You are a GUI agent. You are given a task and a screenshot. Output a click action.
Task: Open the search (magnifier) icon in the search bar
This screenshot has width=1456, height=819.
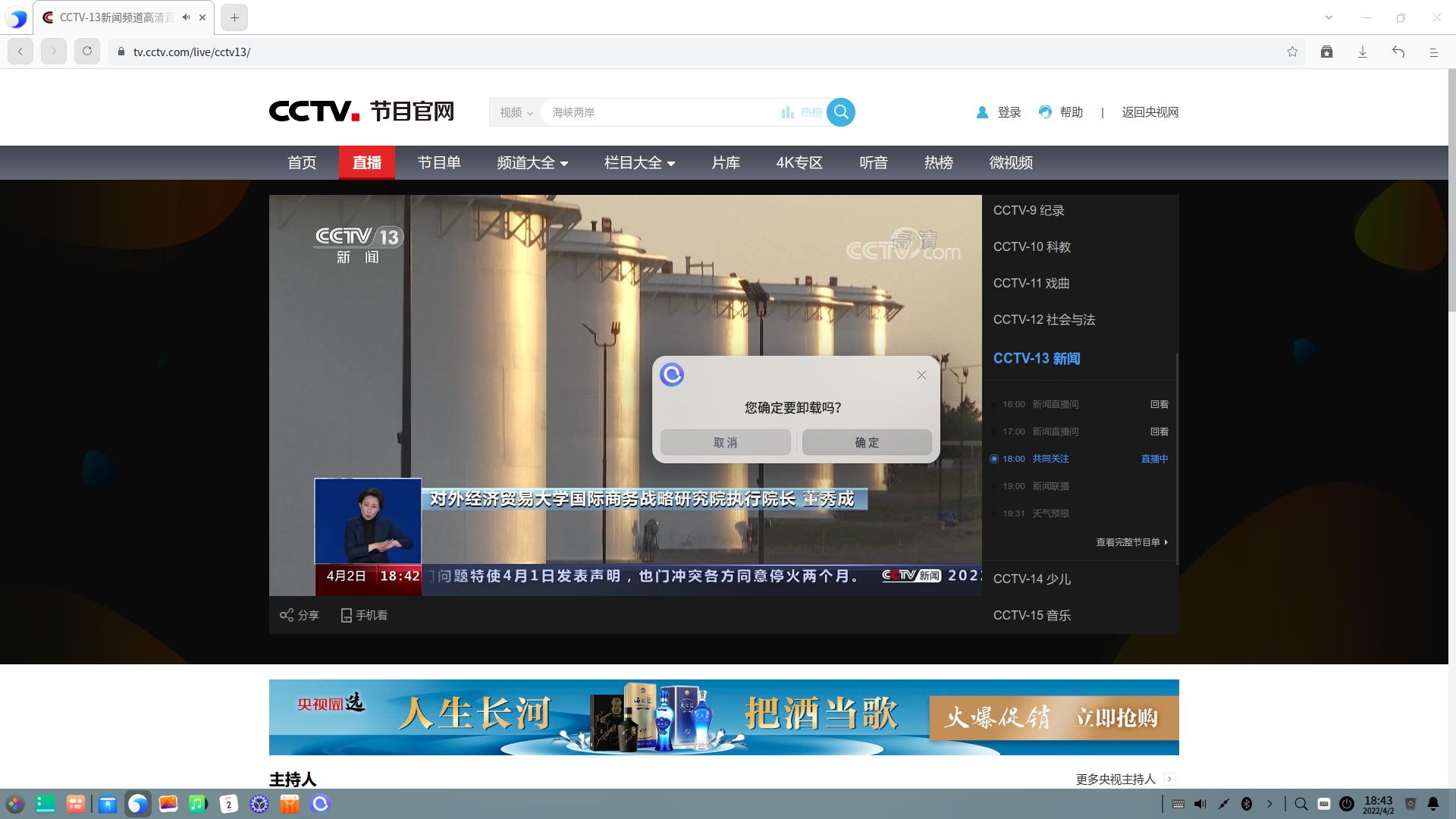point(840,111)
